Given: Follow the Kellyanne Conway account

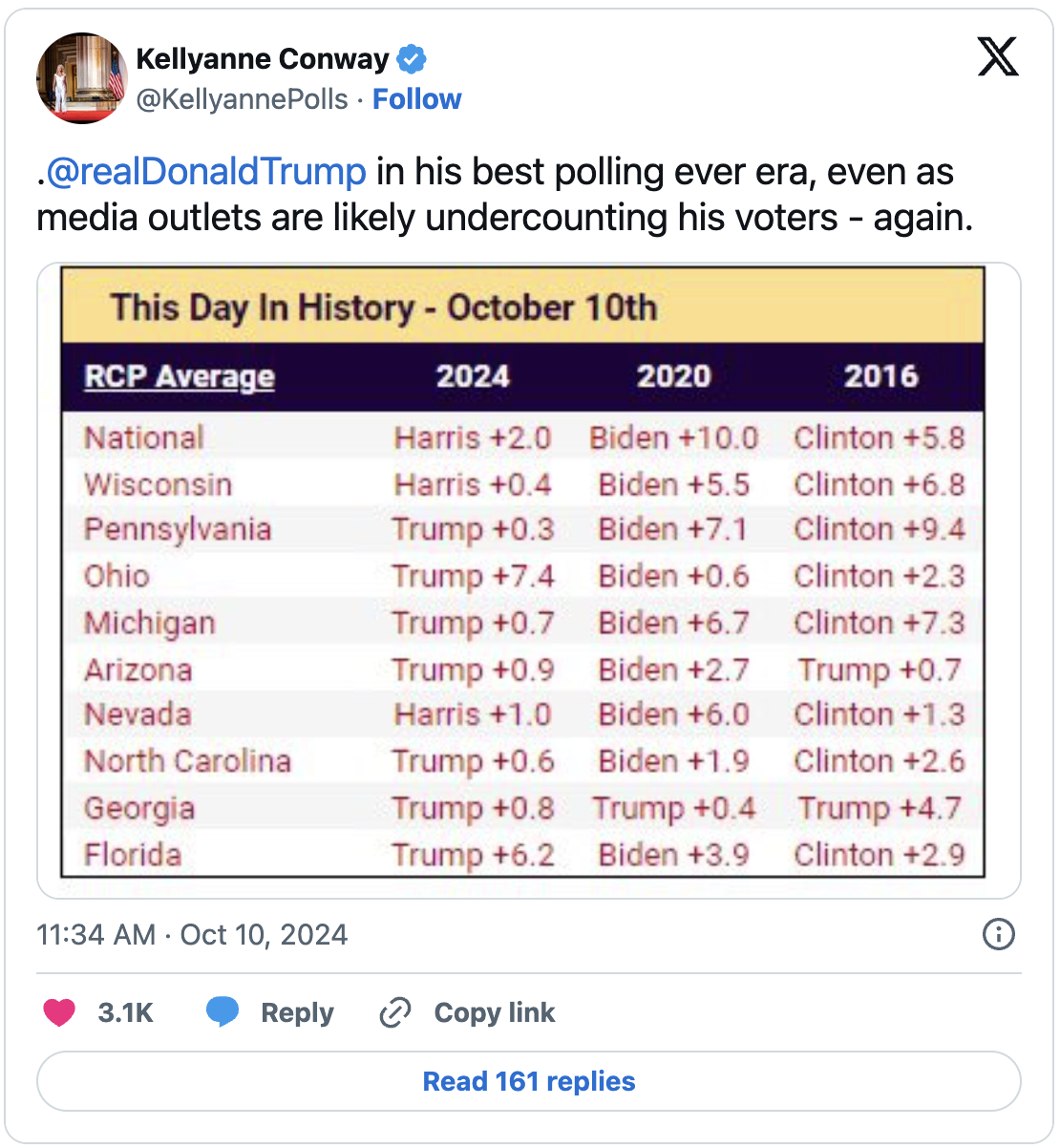Looking at the screenshot, I should pos(416,99).
